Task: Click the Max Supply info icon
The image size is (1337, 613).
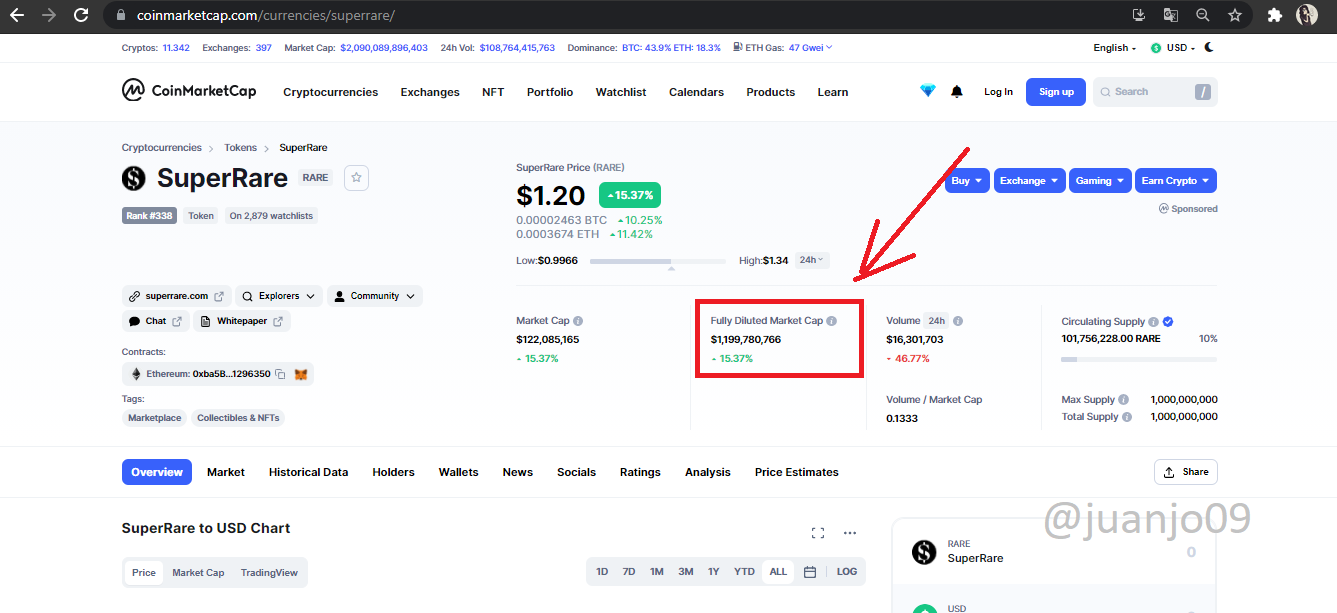Action: coord(1124,399)
